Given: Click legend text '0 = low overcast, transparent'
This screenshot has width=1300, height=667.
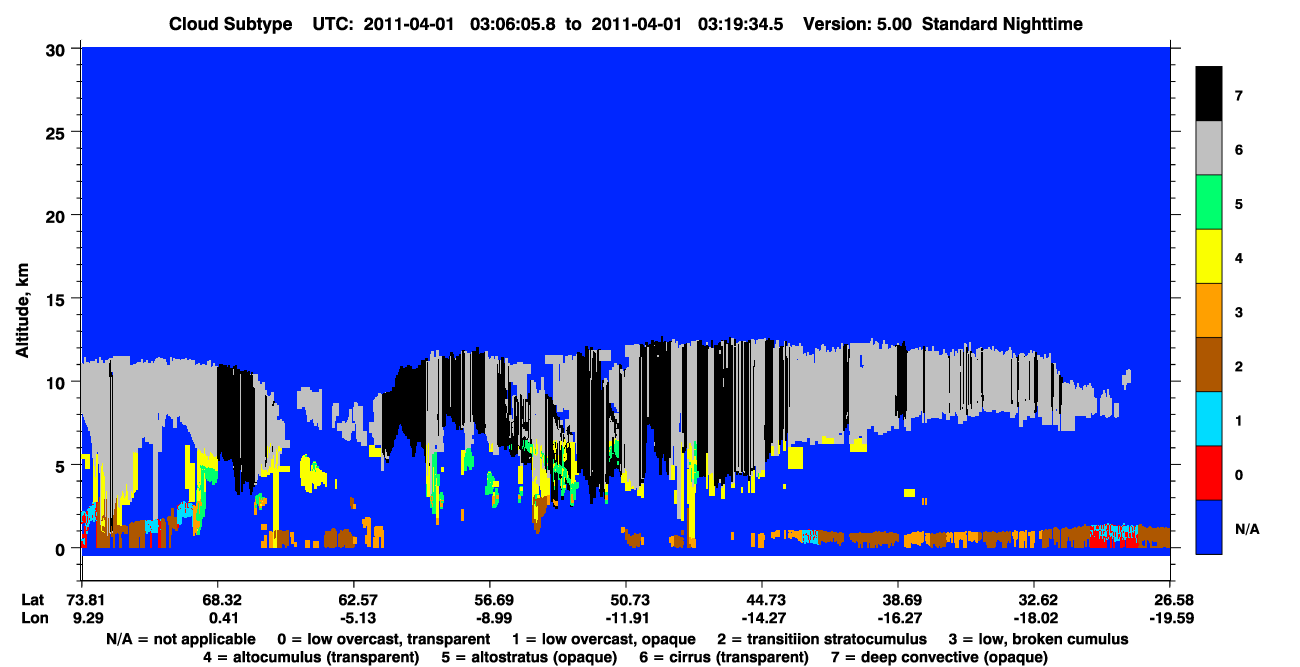Looking at the screenshot, I should click(x=383, y=639).
